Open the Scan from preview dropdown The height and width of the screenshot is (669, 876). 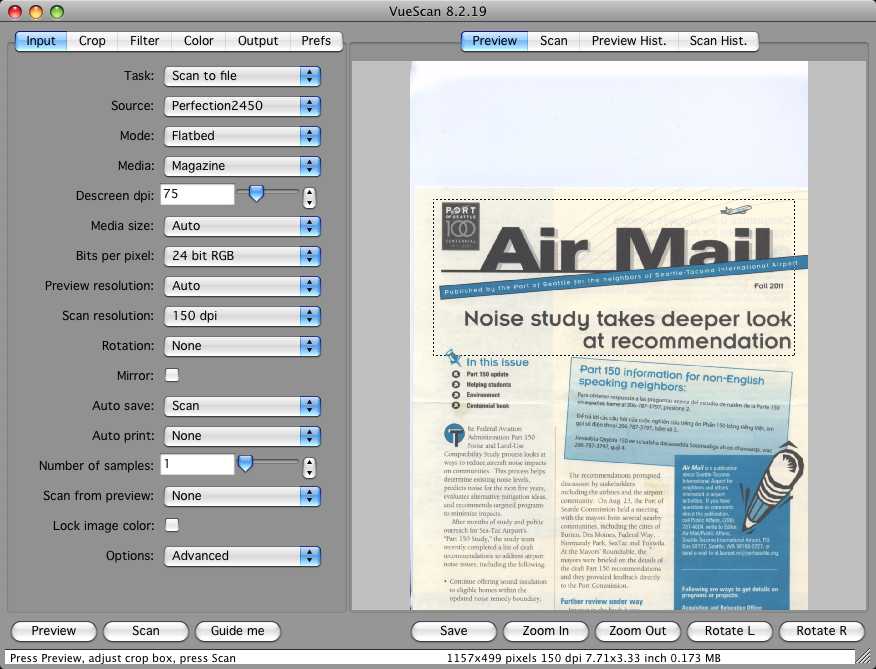click(242, 496)
